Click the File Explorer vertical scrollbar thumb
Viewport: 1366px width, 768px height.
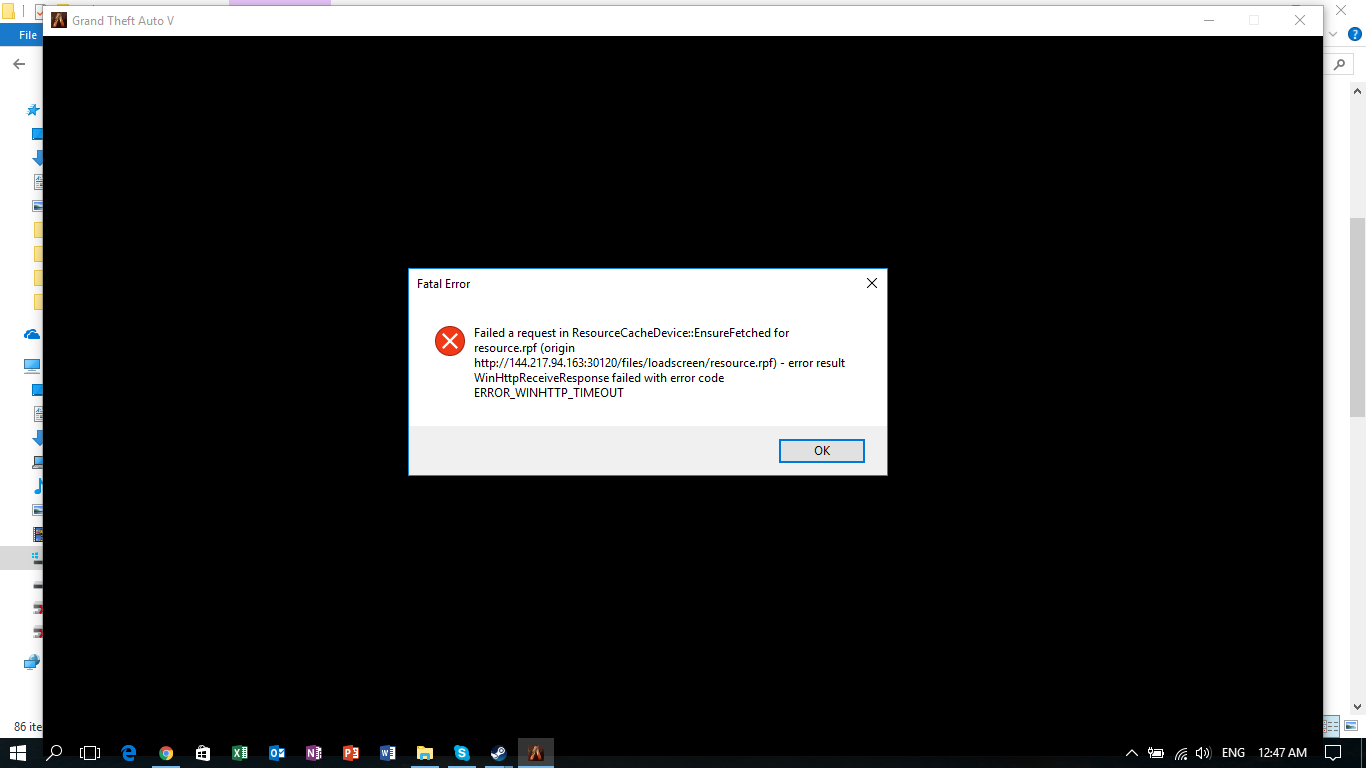(x=1357, y=316)
